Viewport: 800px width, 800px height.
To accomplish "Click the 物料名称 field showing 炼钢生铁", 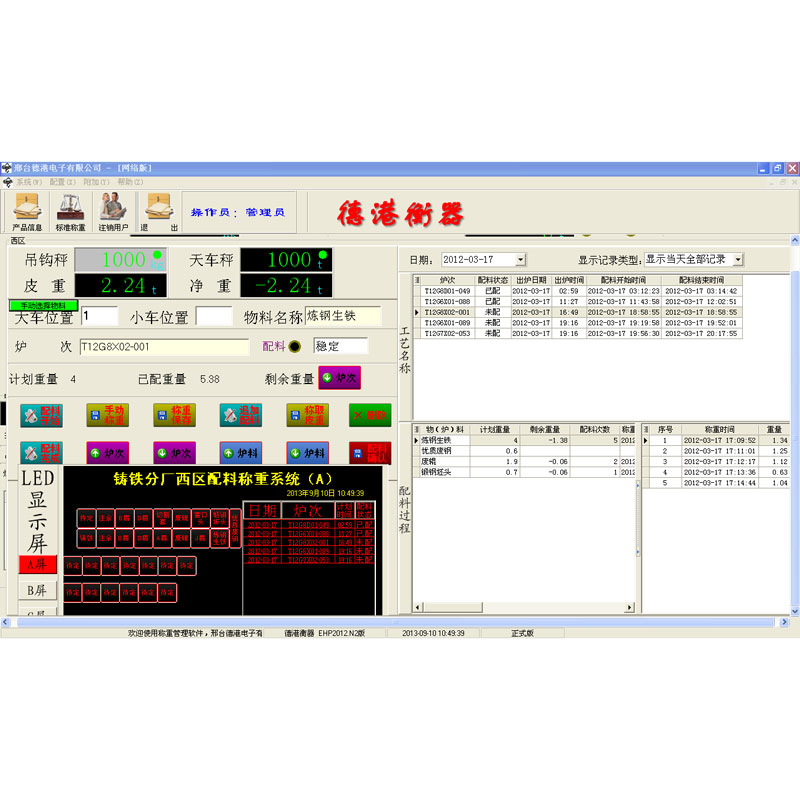I will 343,316.
